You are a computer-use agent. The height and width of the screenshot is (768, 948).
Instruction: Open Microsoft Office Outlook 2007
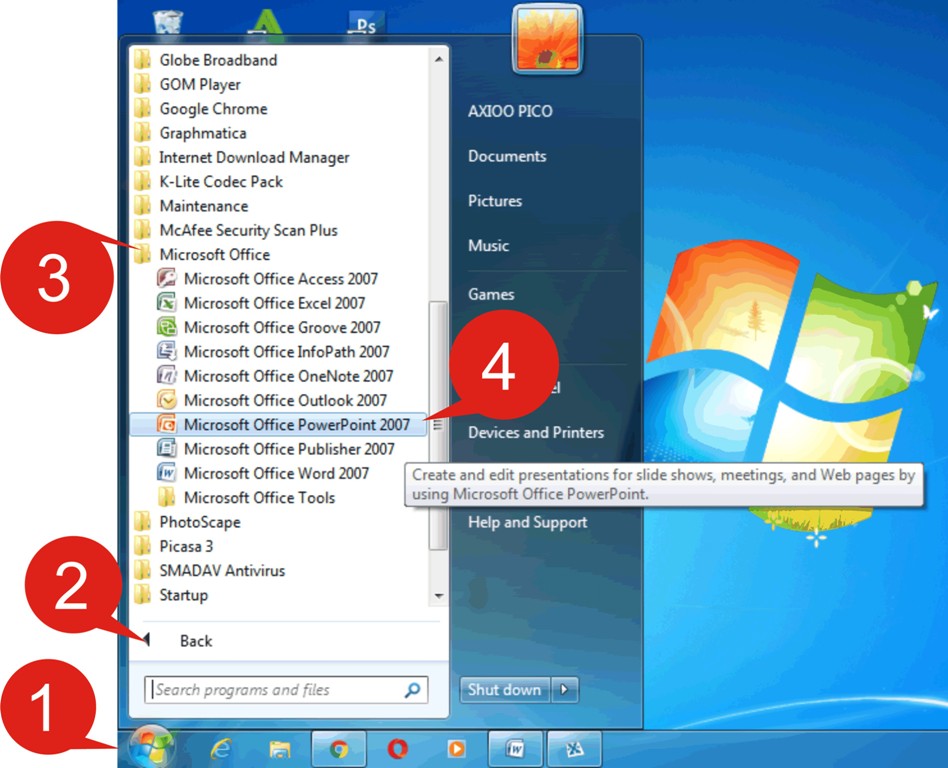pyautogui.click(x=271, y=400)
